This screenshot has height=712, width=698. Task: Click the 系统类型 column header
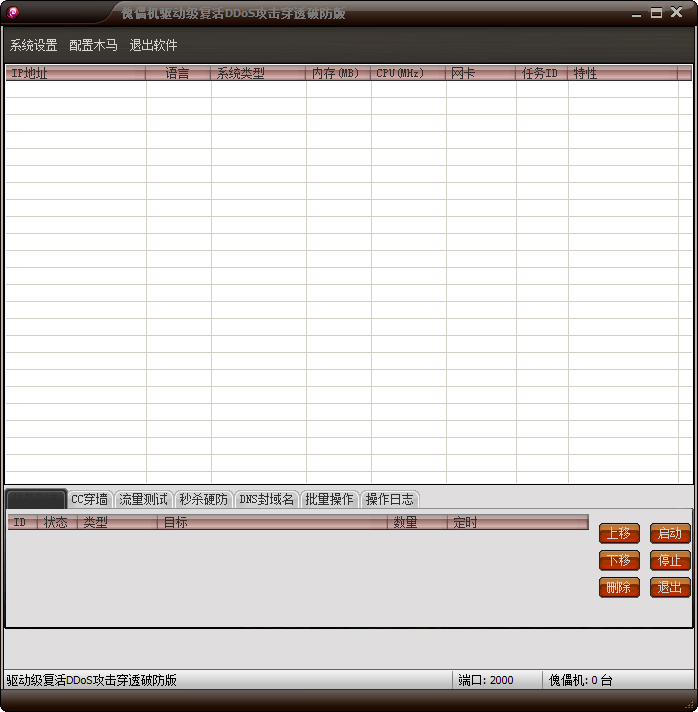(258, 73)
